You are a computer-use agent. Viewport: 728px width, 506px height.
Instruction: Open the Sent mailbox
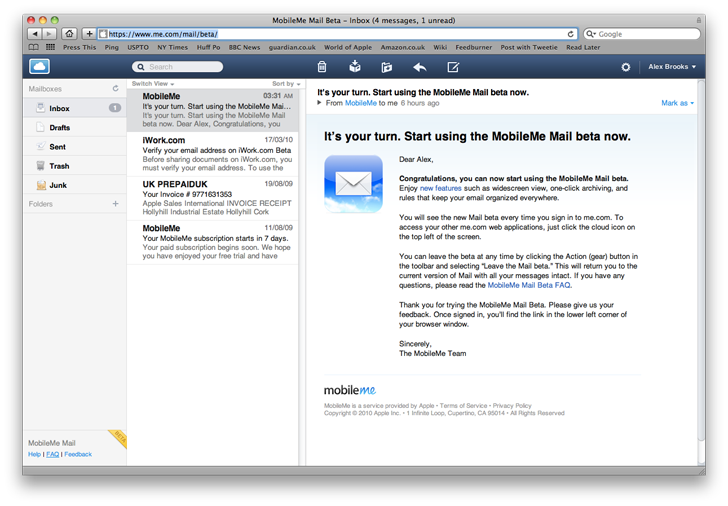[x=75, y=147]
